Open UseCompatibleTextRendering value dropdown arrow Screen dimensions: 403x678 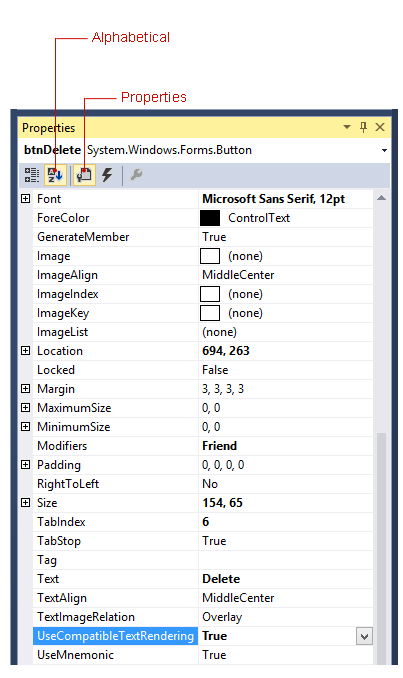(365, 636)
